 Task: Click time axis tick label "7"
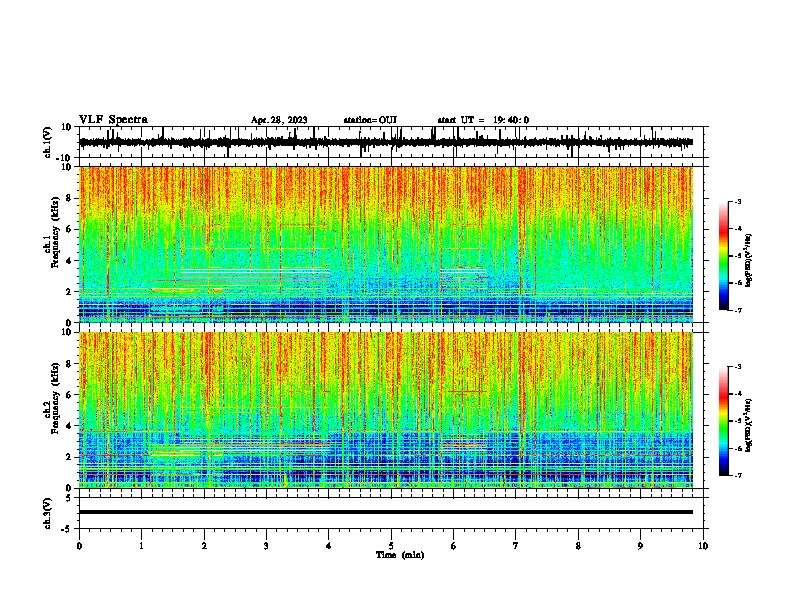pyautogui.click(x=516, y=546)
